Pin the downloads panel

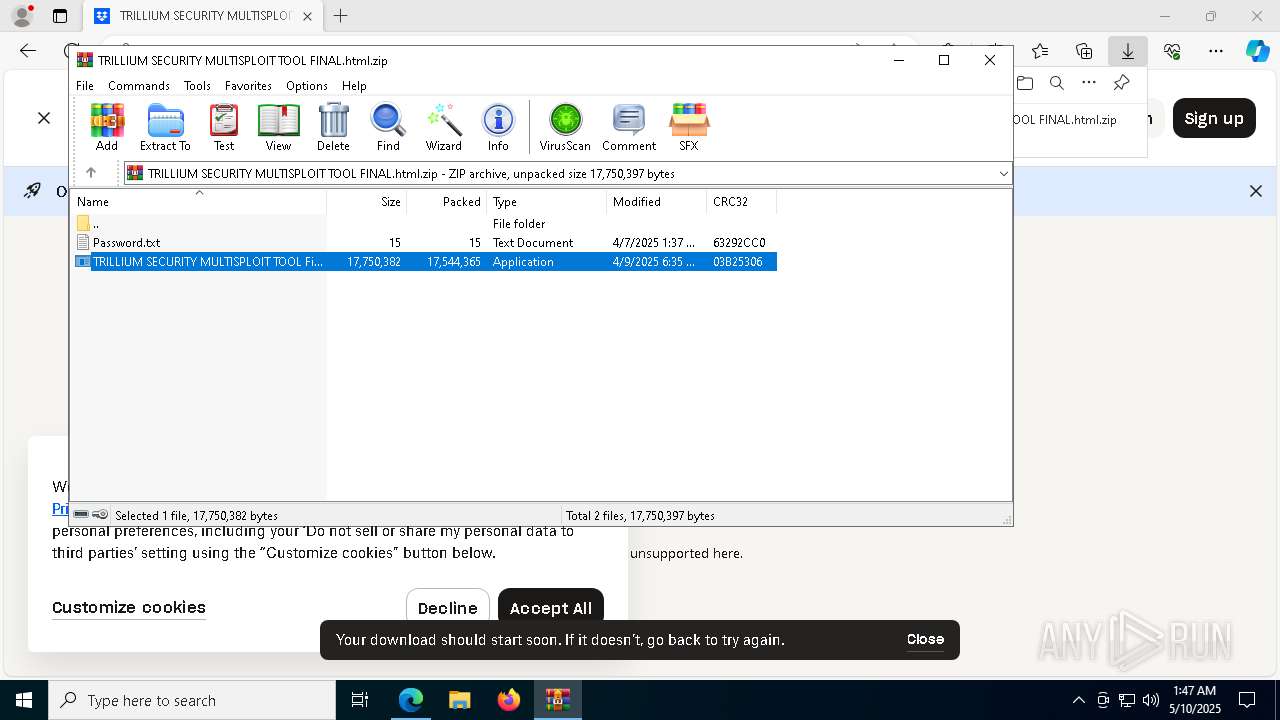(x=1122, y=83)
